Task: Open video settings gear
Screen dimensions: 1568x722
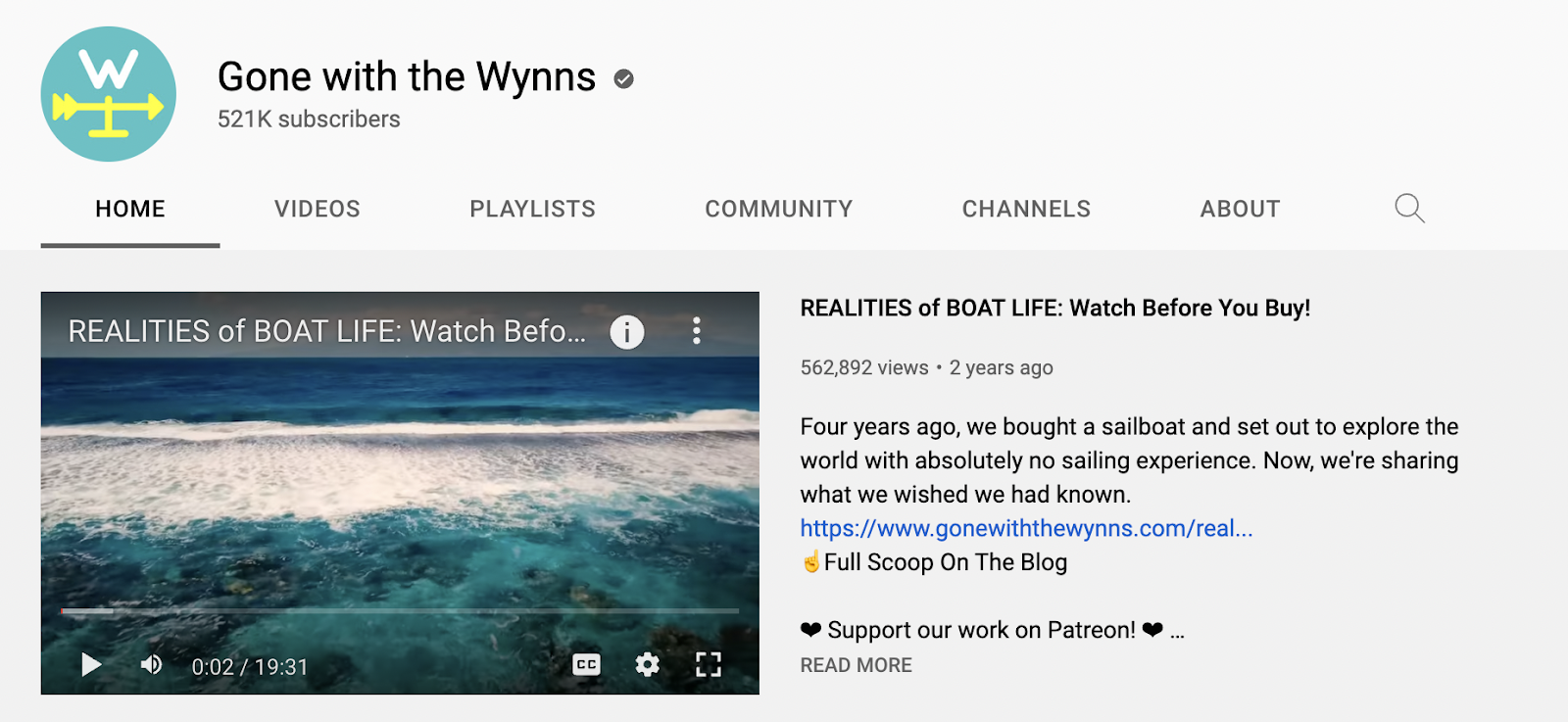Action: tap(647, 664)
